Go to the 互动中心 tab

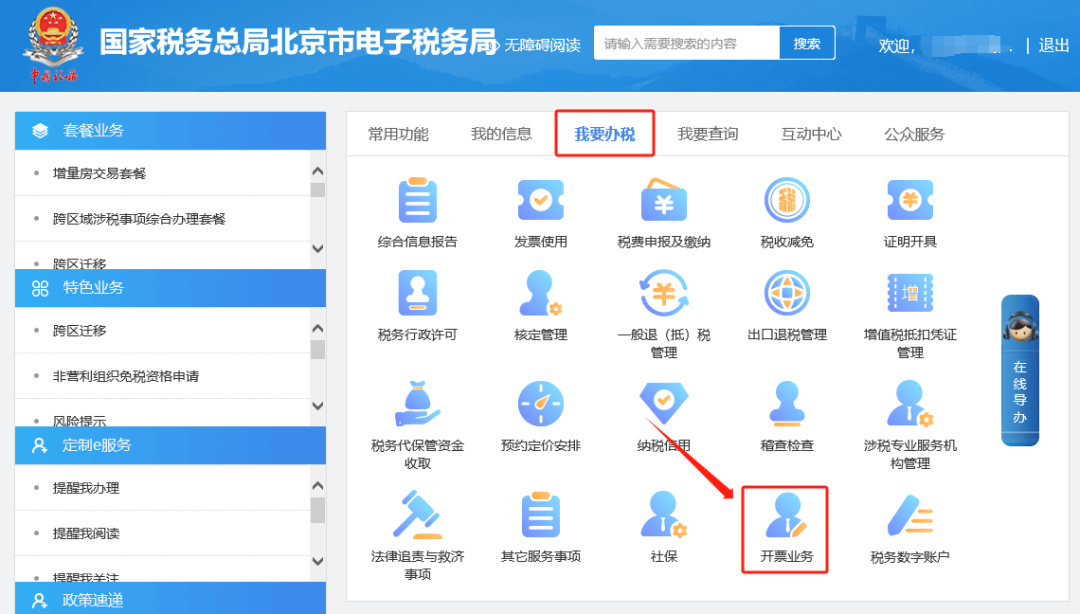(x=811, y=134)
